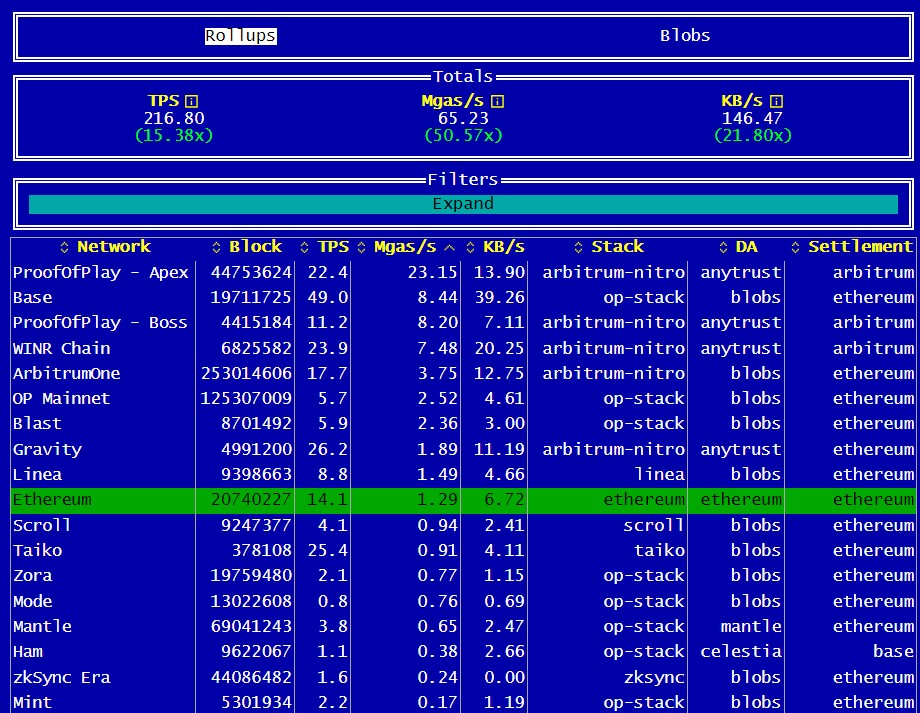The image size is (920, 713).
Task: Click the DA column header text
Action: click(x=746, y=246)
